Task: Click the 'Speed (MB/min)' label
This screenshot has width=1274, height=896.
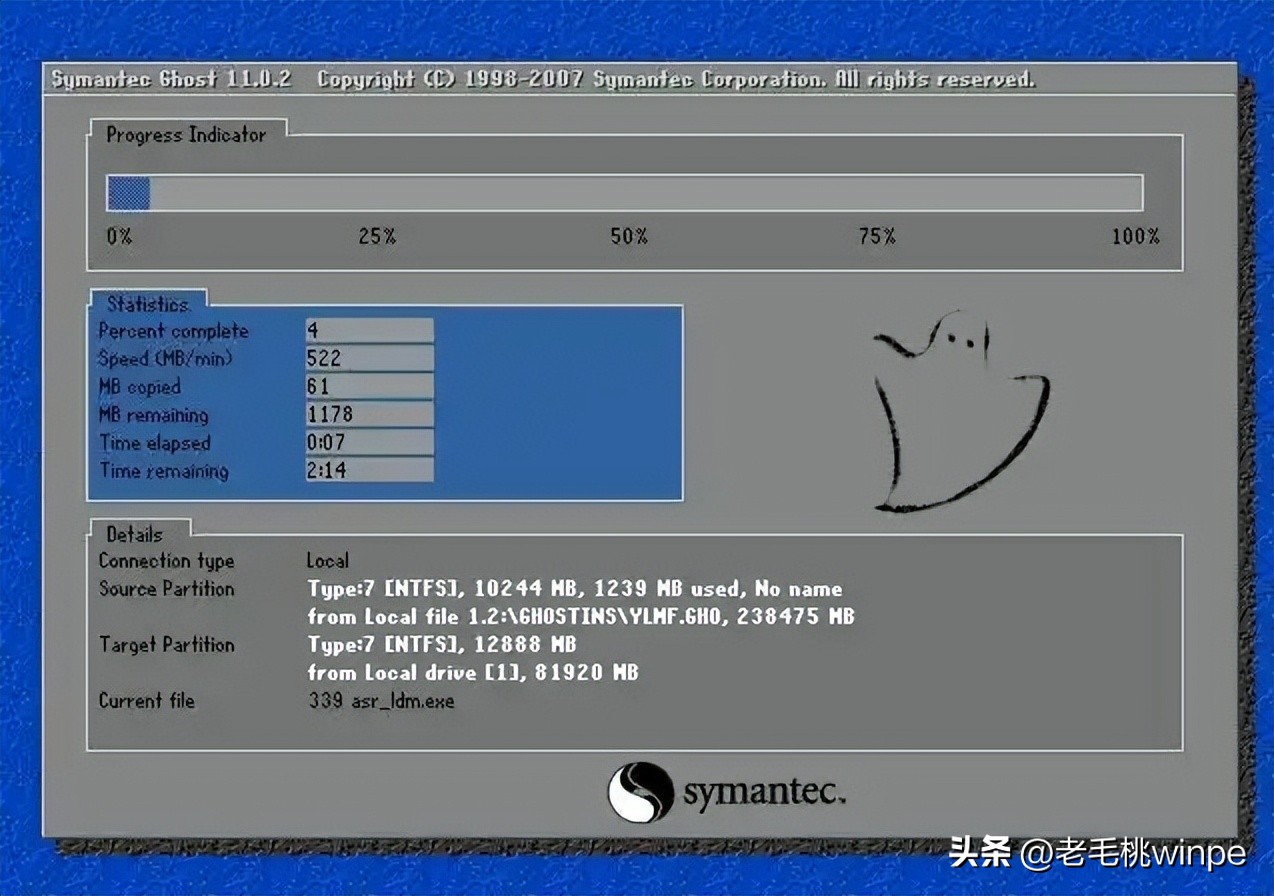Action: click(x=165, y=359)
